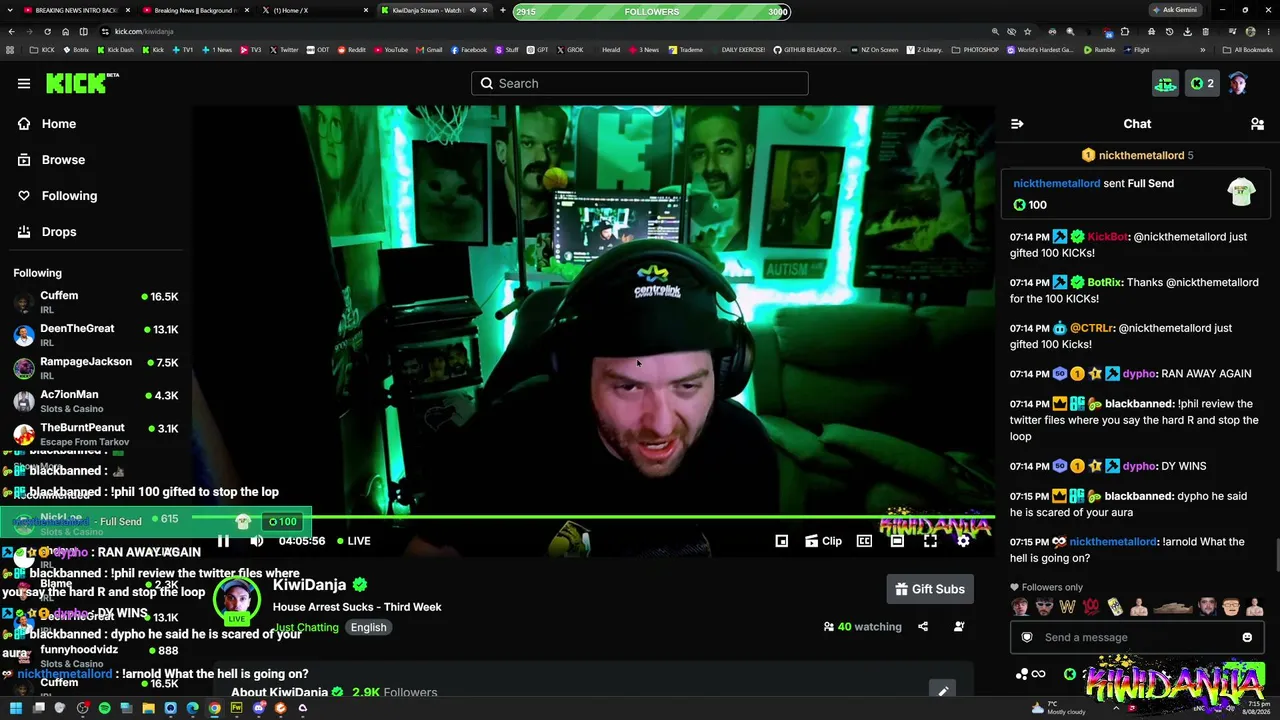Open the profile avatar menu
This screenshot has width=1280, height=720.
(1238, 84)
